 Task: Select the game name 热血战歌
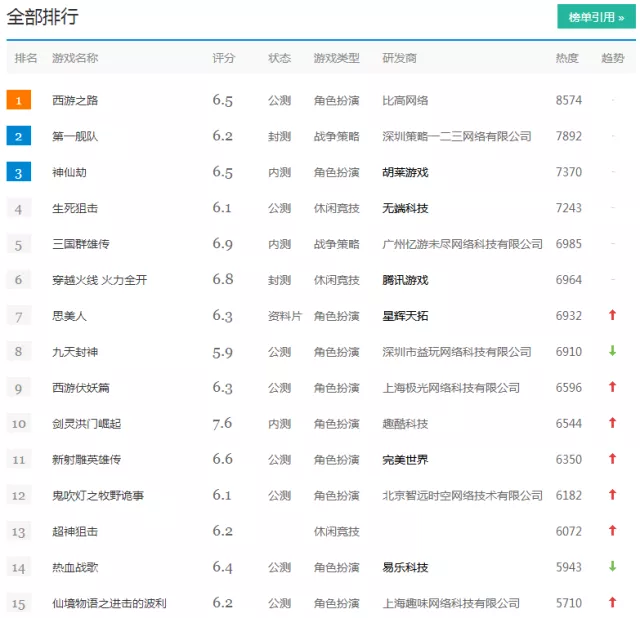click(x=75, y=567)
